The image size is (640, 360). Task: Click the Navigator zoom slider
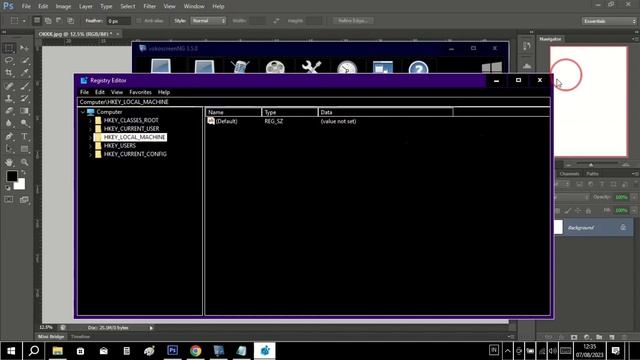point(591,165)
